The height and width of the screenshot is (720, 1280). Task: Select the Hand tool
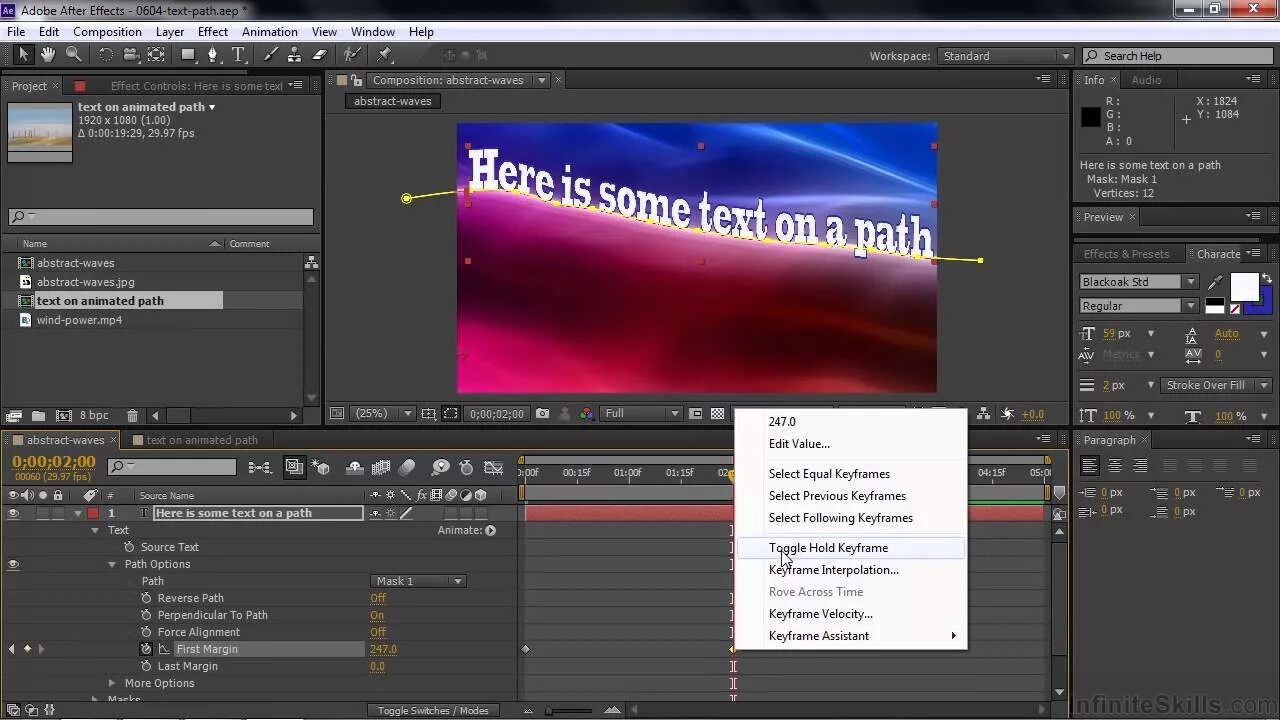pyautogui.click(x=48, y=55)
